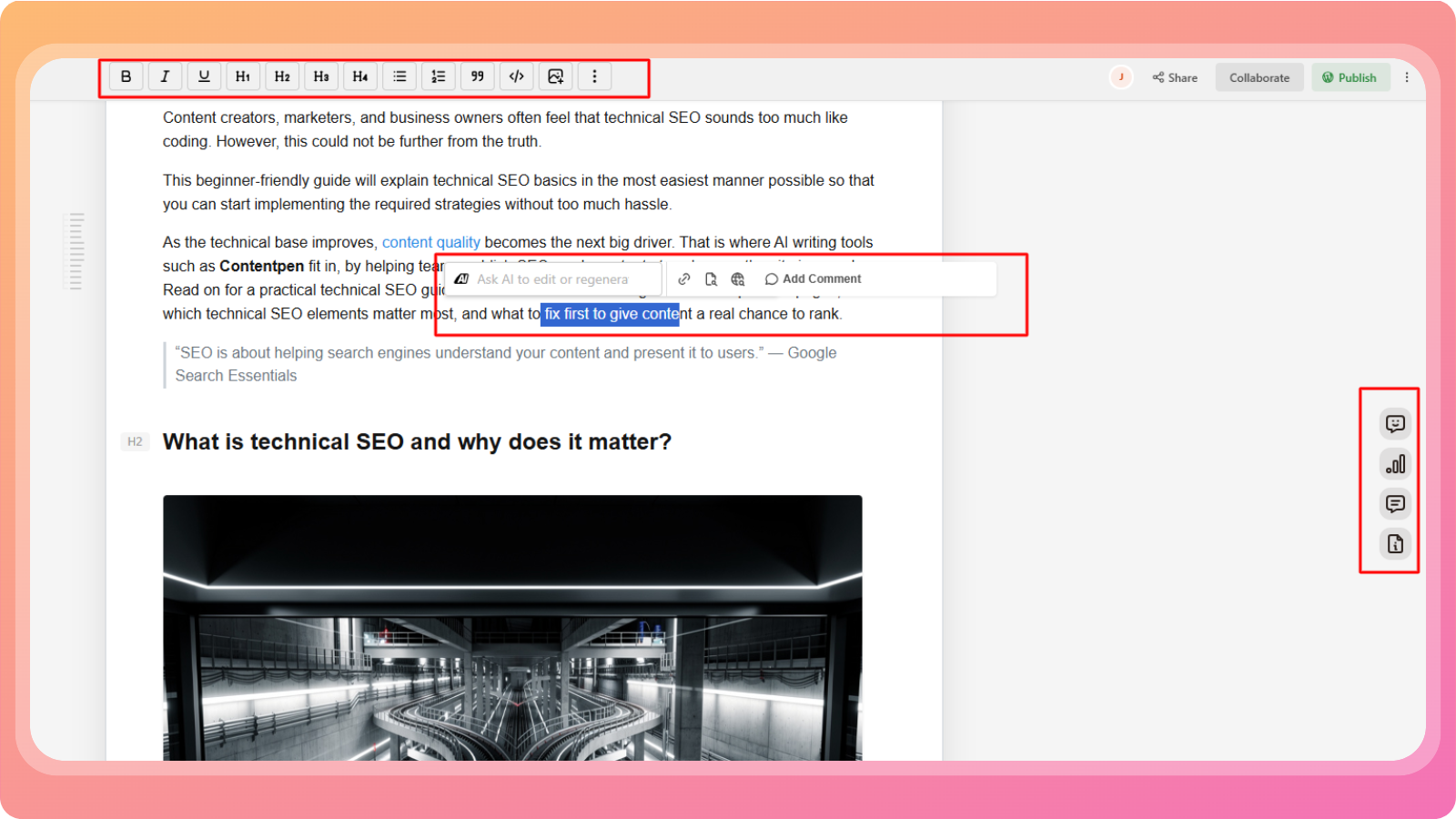Insert a bulleted list
The height and width of the screenshot is (819, 1456).
point(399,76)
